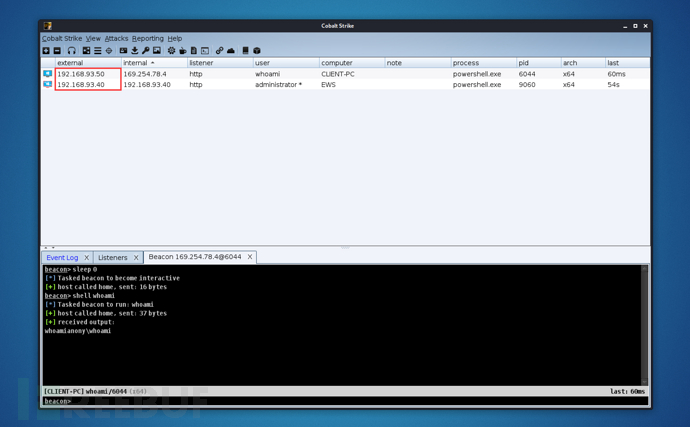Viewport: 690px width, 427px height.
Task: Click the manage web server cloud icon
Action: [x=231, y=51]
